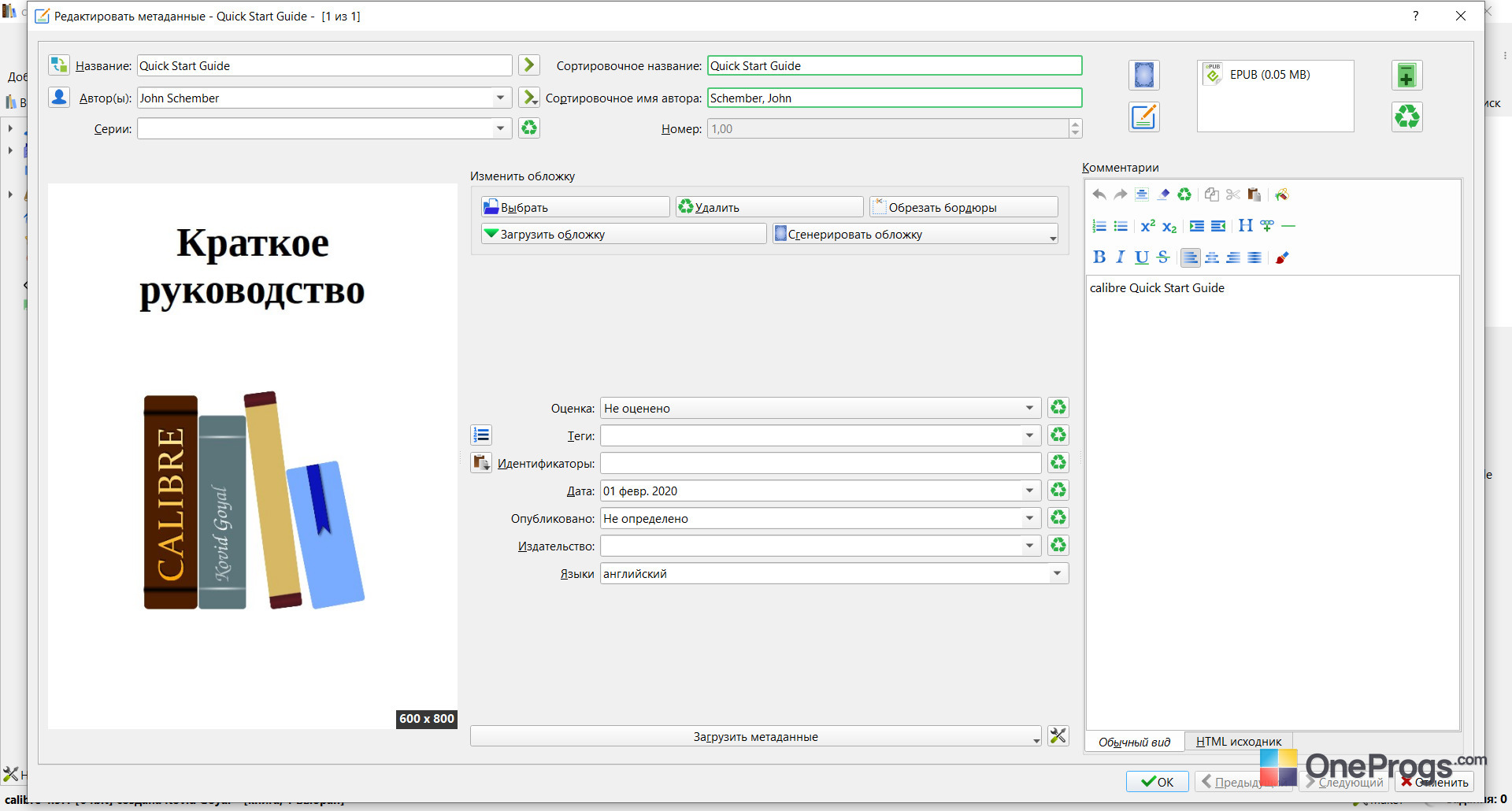Toggle justified alignment in comments
This screenshot has width=1512, height=811.
1254,257
